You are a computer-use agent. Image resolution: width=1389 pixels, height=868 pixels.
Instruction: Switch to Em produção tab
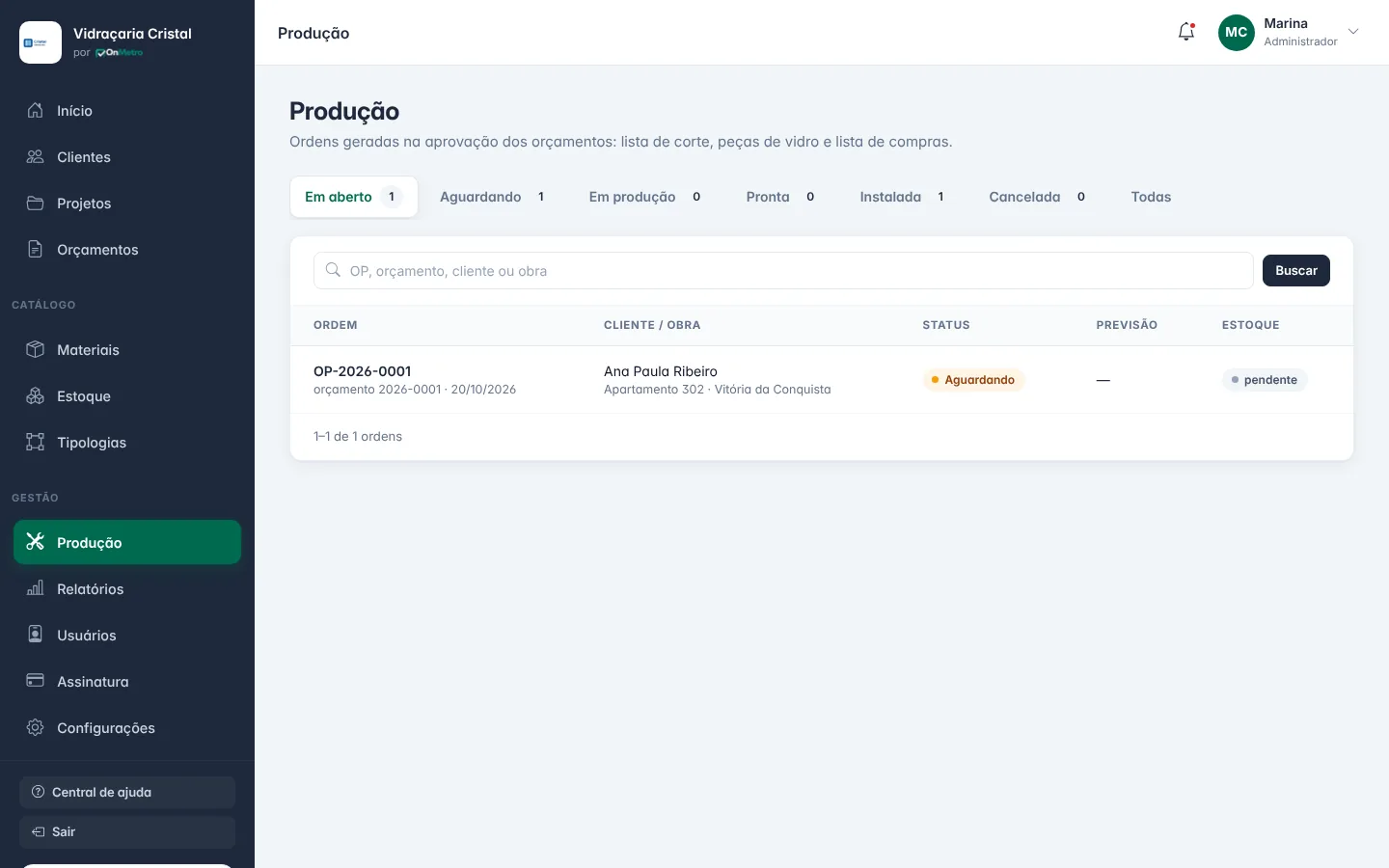pos(645,197)
